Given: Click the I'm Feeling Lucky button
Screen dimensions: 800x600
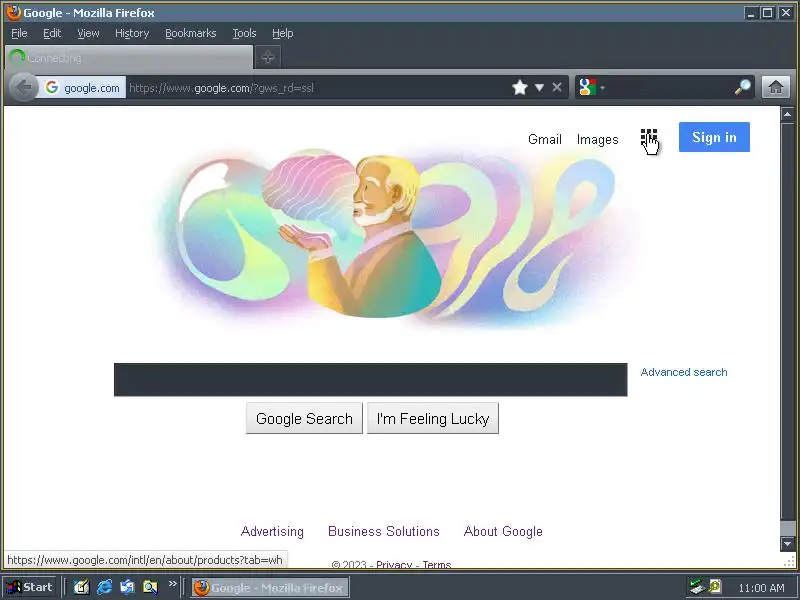Looking at the screenshot, I should pyautogui.click(x=433, y=418).
